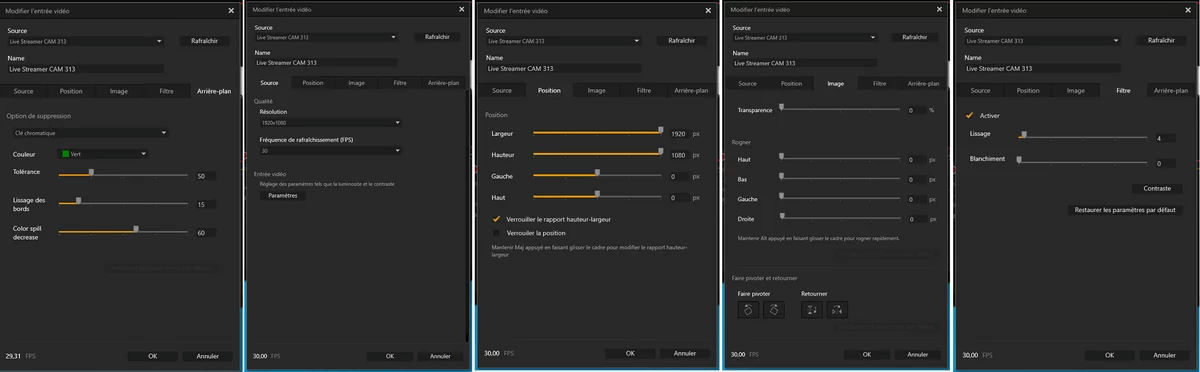The image size is (1200, 372).
Task: Confirm with OK in the Position dialog
Action: pos(630,353)
